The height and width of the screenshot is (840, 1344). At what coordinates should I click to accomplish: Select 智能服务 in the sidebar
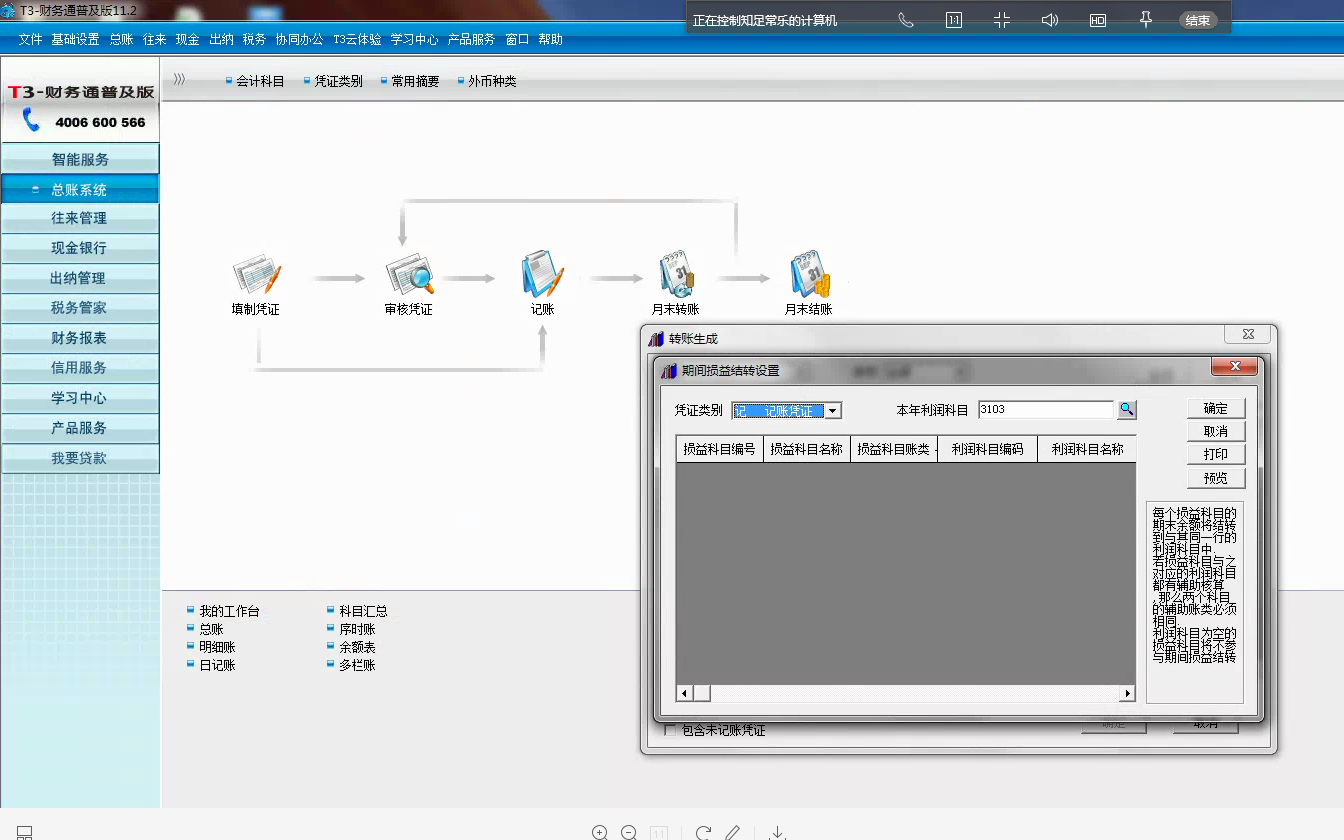(80, 159)
